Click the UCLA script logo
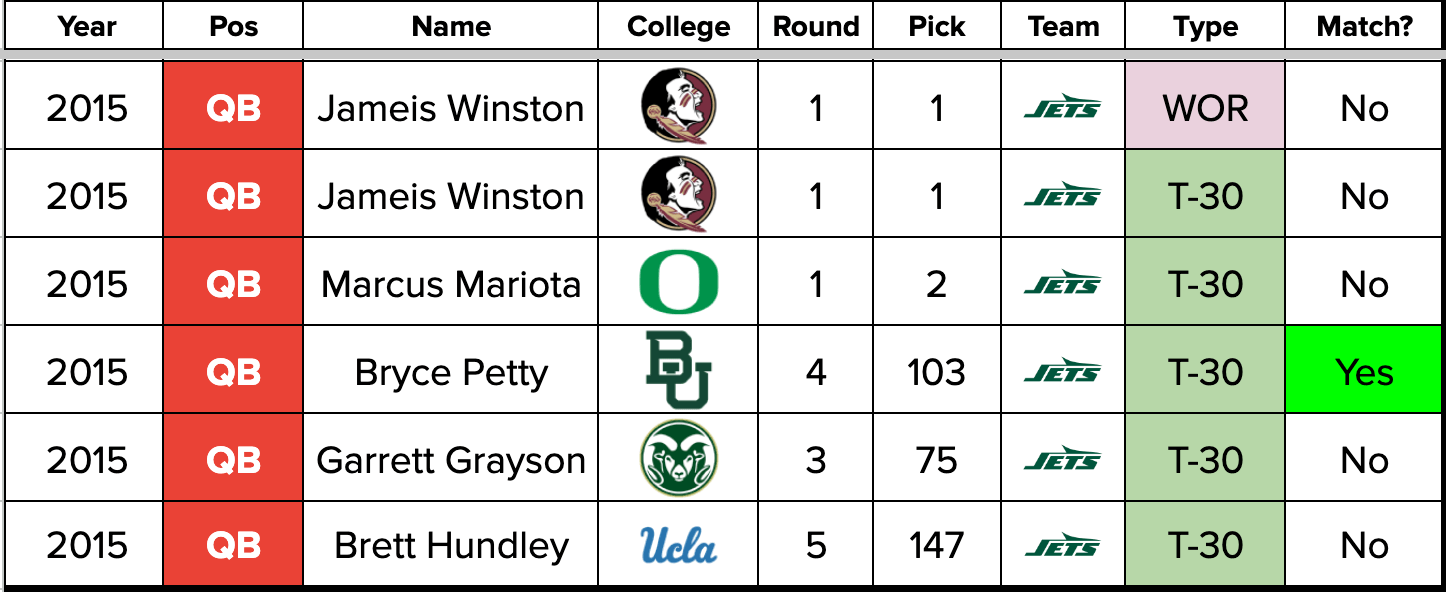This screenshot has height=592, width=1446. coord(679,546)
